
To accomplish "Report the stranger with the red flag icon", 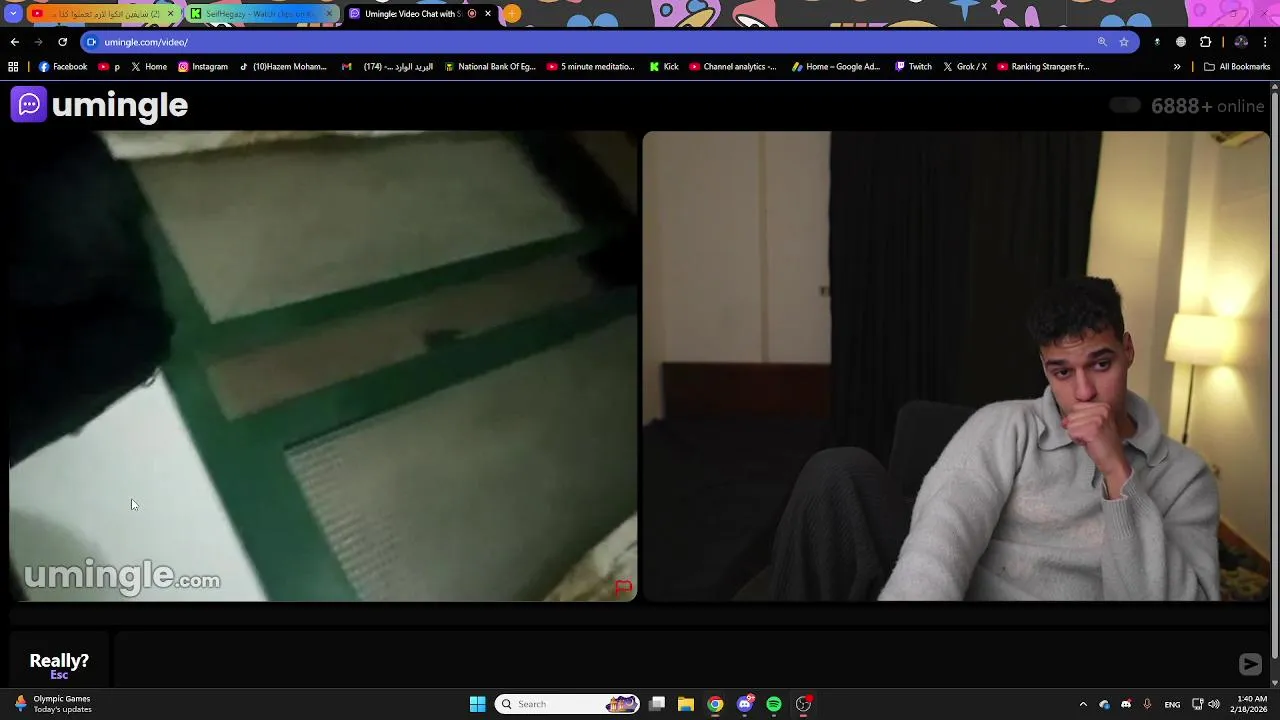I will pos(624,587).
